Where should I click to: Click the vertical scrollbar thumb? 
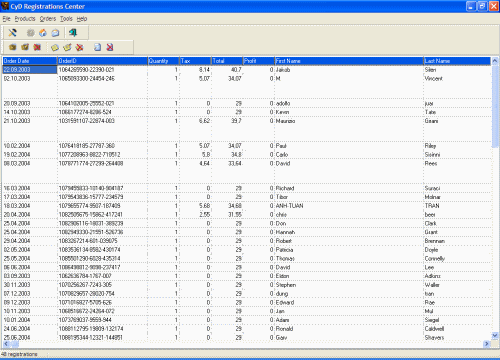coord(495,106)
